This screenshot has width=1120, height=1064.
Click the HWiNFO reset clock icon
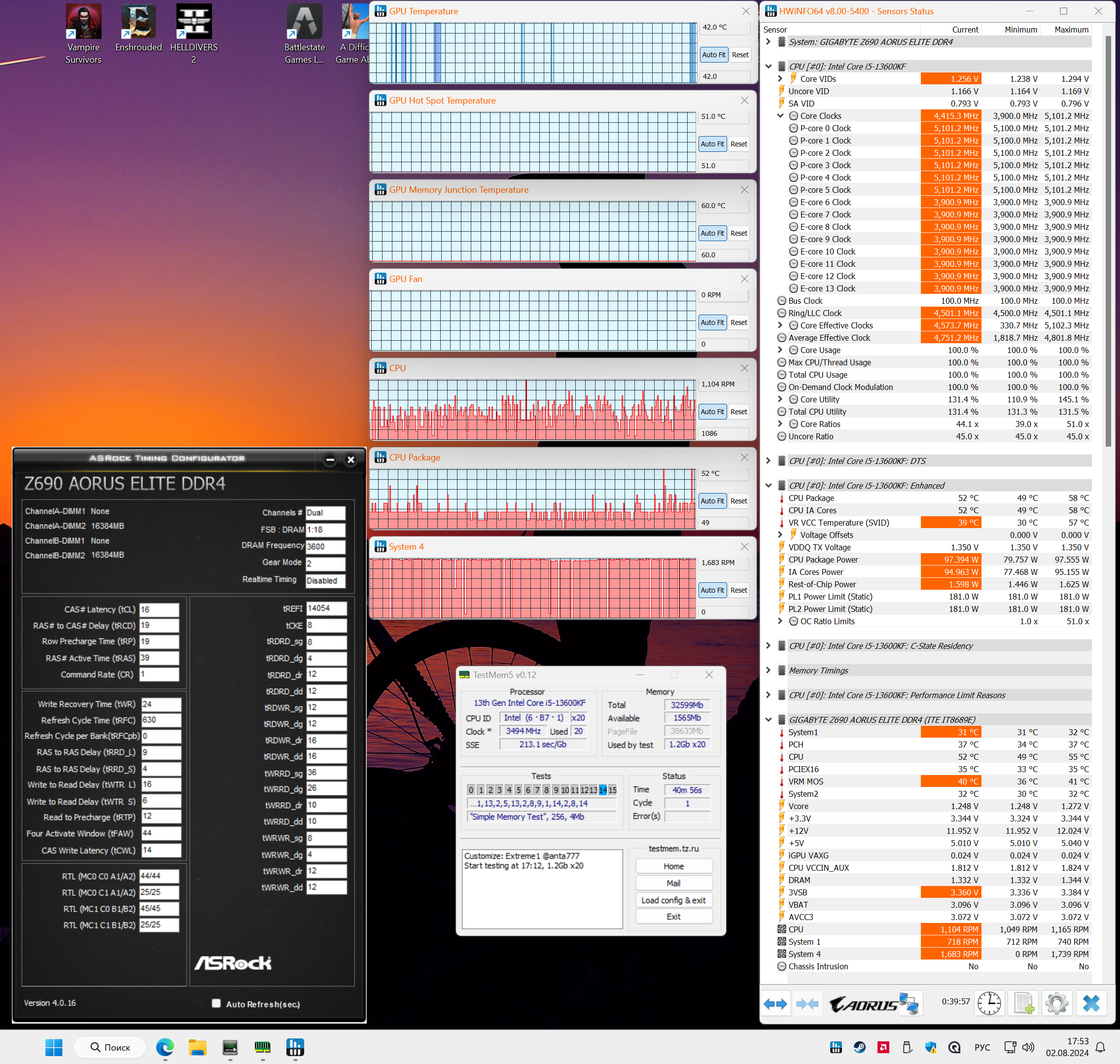(989, 1004)
